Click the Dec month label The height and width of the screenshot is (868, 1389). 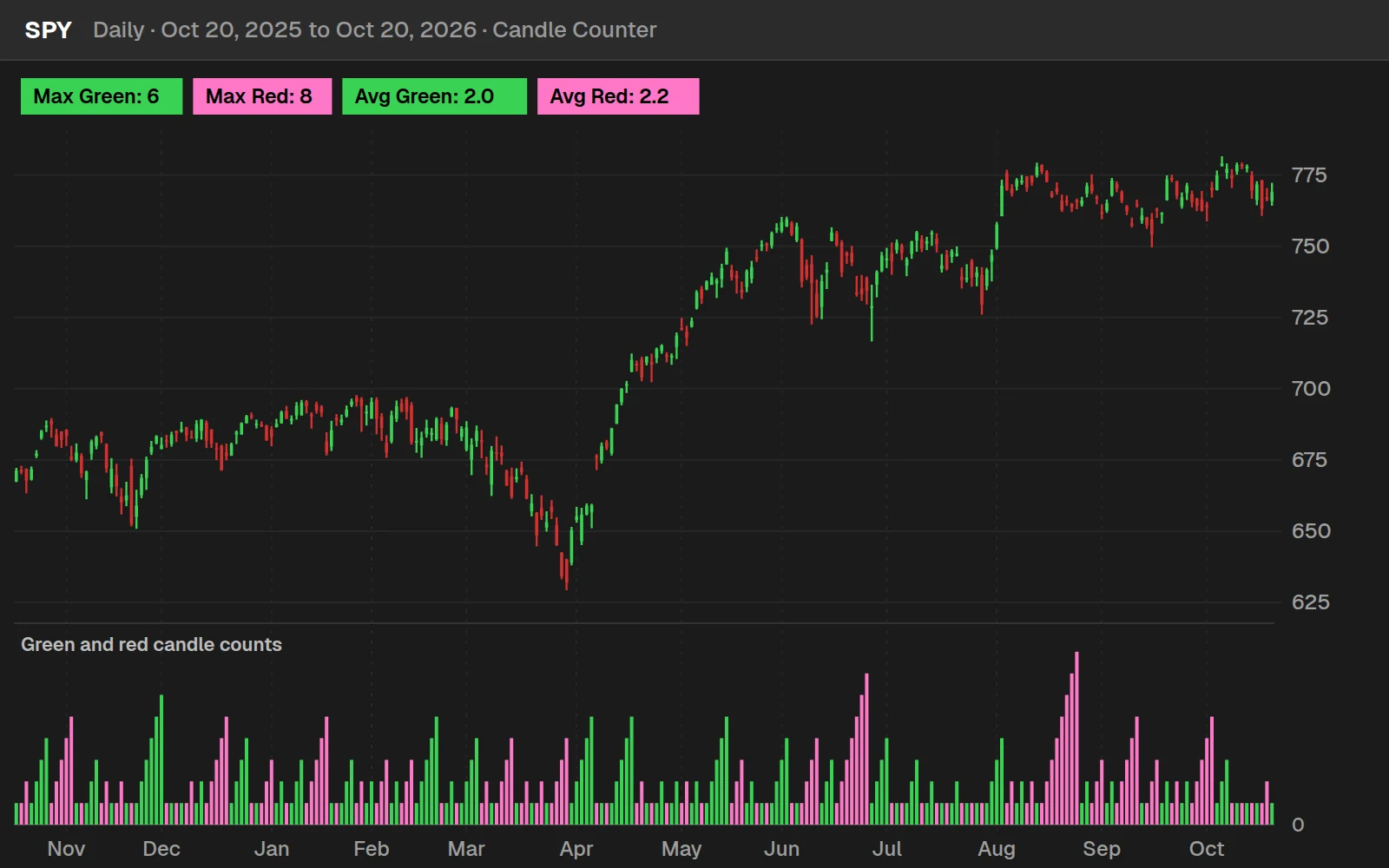tap(161, 849)
